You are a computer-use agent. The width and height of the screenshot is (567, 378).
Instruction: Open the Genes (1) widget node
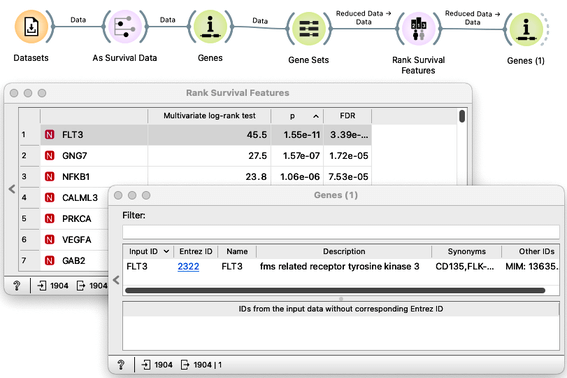tap(526, 29)
